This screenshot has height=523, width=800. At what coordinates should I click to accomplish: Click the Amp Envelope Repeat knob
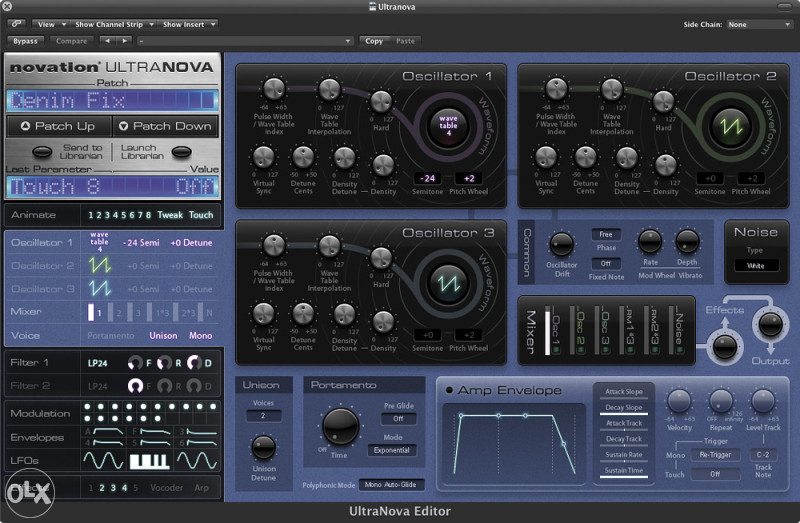point(721,402)
